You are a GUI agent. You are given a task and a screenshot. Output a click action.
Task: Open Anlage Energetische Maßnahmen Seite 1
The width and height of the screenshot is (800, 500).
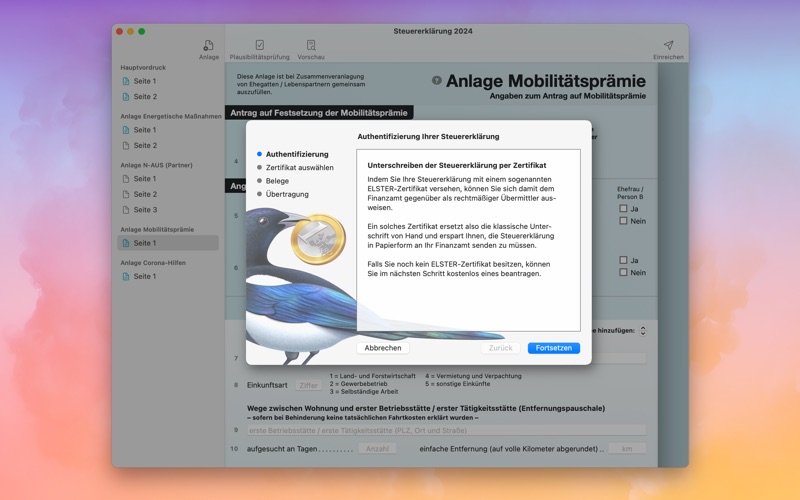(168, 130)
